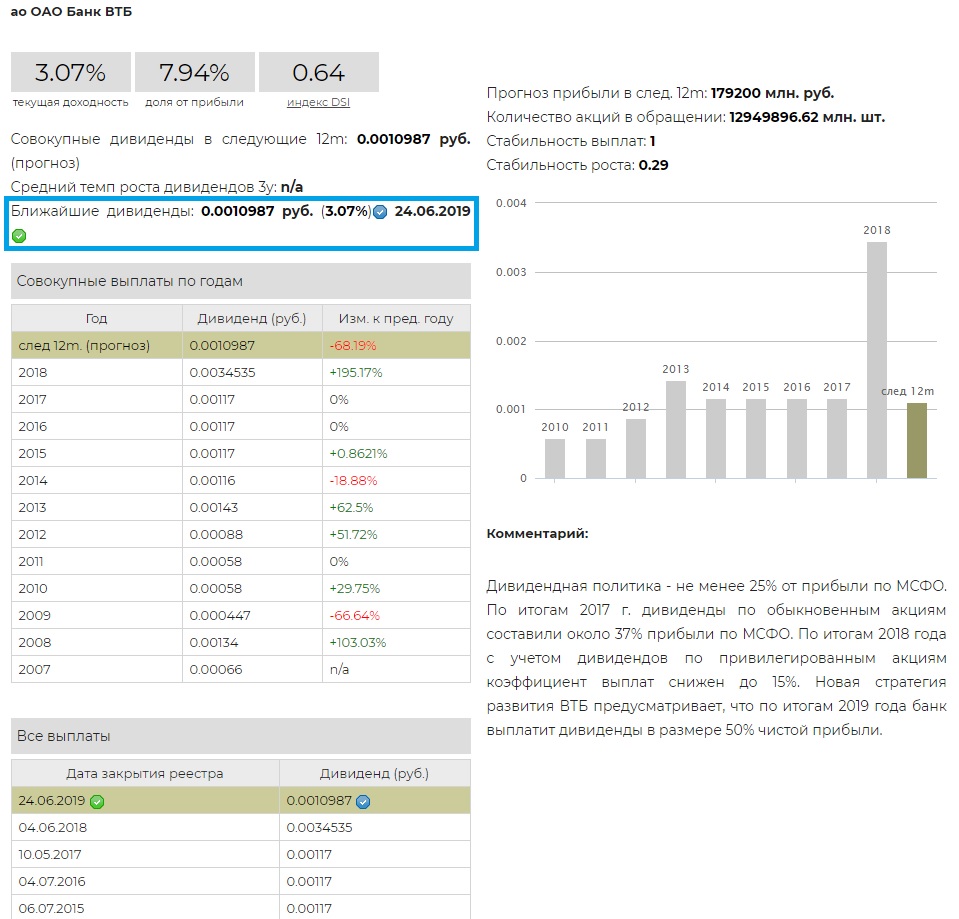Click the +195.17% change value for 2018
959x919 pixels.
356,372
